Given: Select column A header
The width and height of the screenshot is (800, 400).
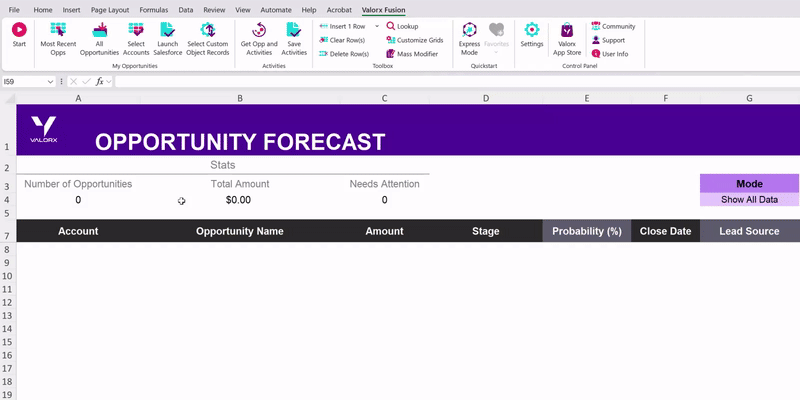Looking at the screenshot, I should [x=78, y=98].
